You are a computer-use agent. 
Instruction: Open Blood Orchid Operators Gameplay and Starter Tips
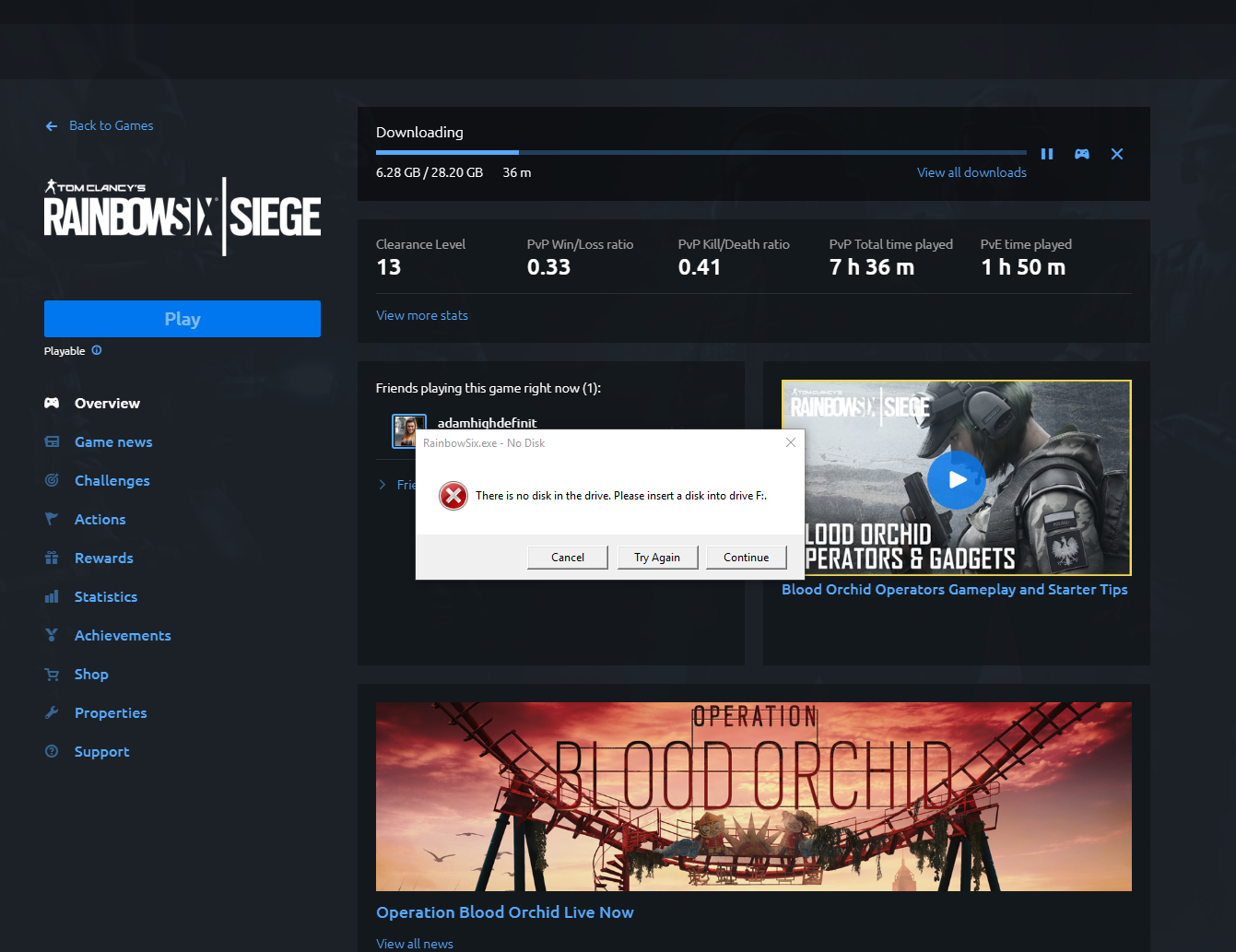pyautogui.click(x=955, y=589)
